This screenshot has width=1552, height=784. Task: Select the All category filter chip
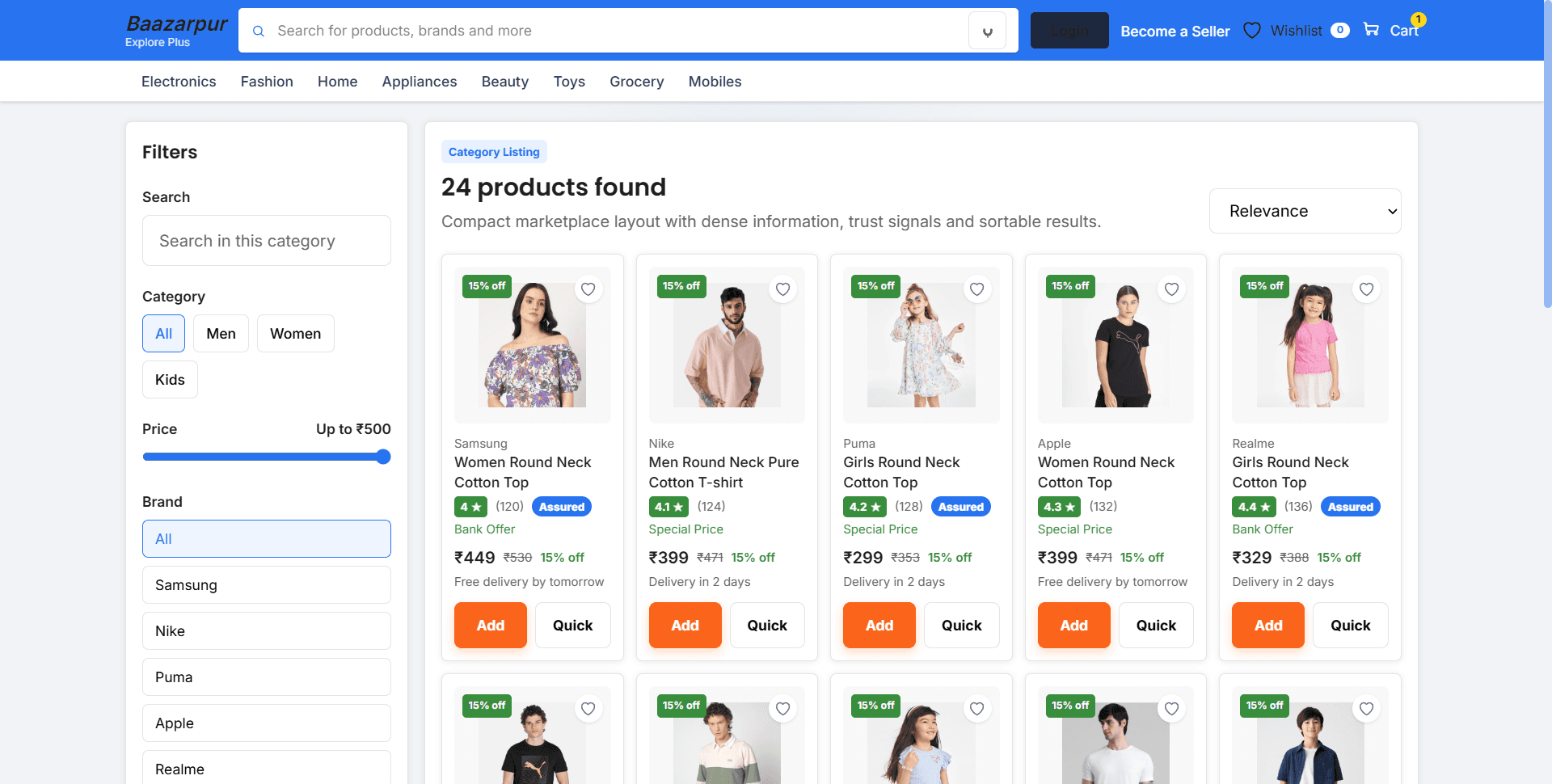tap(163, 334)
